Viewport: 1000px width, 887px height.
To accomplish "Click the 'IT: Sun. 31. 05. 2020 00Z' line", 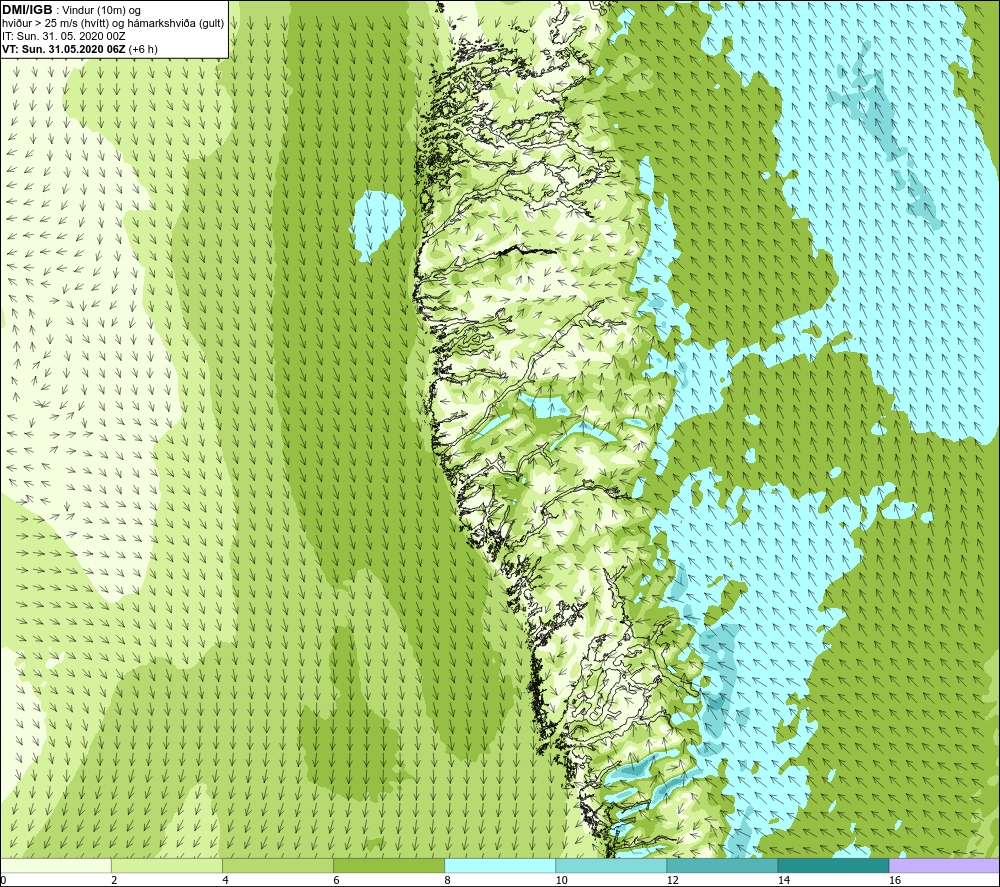I will pyautogui.click(x=64, y=36).
